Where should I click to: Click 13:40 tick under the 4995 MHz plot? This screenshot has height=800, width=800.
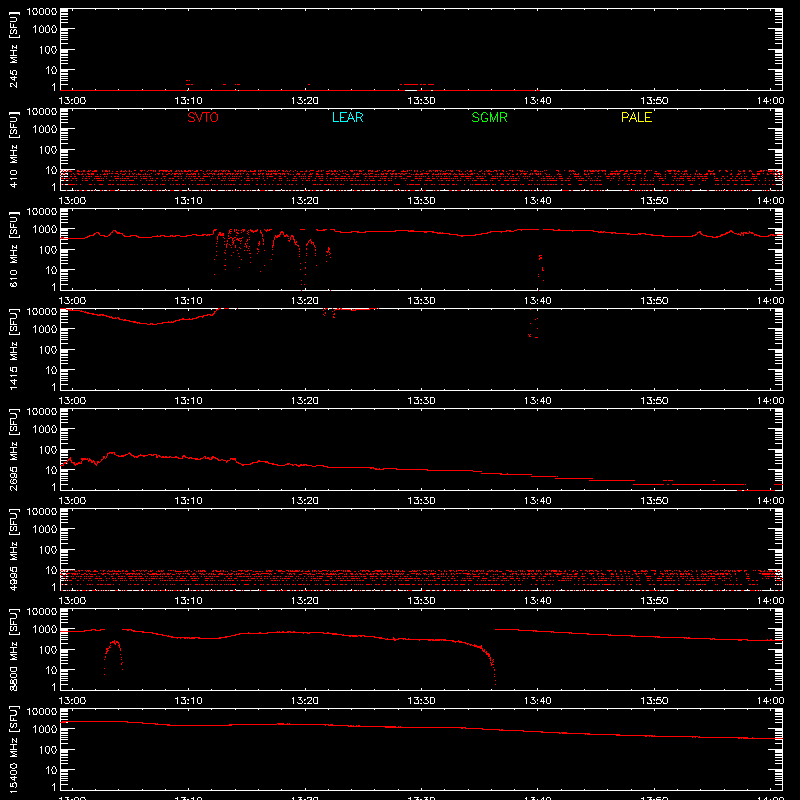(538, 601)
